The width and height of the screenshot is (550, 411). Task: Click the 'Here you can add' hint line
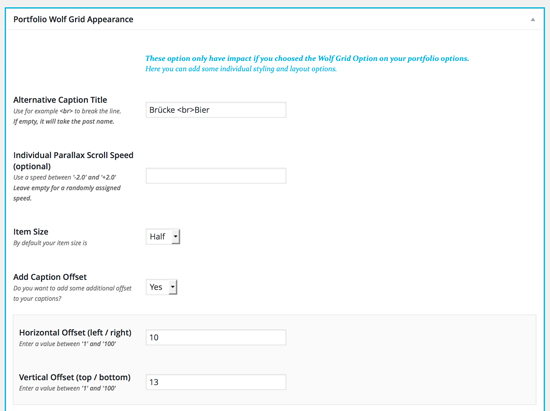[x=241, y=69]
